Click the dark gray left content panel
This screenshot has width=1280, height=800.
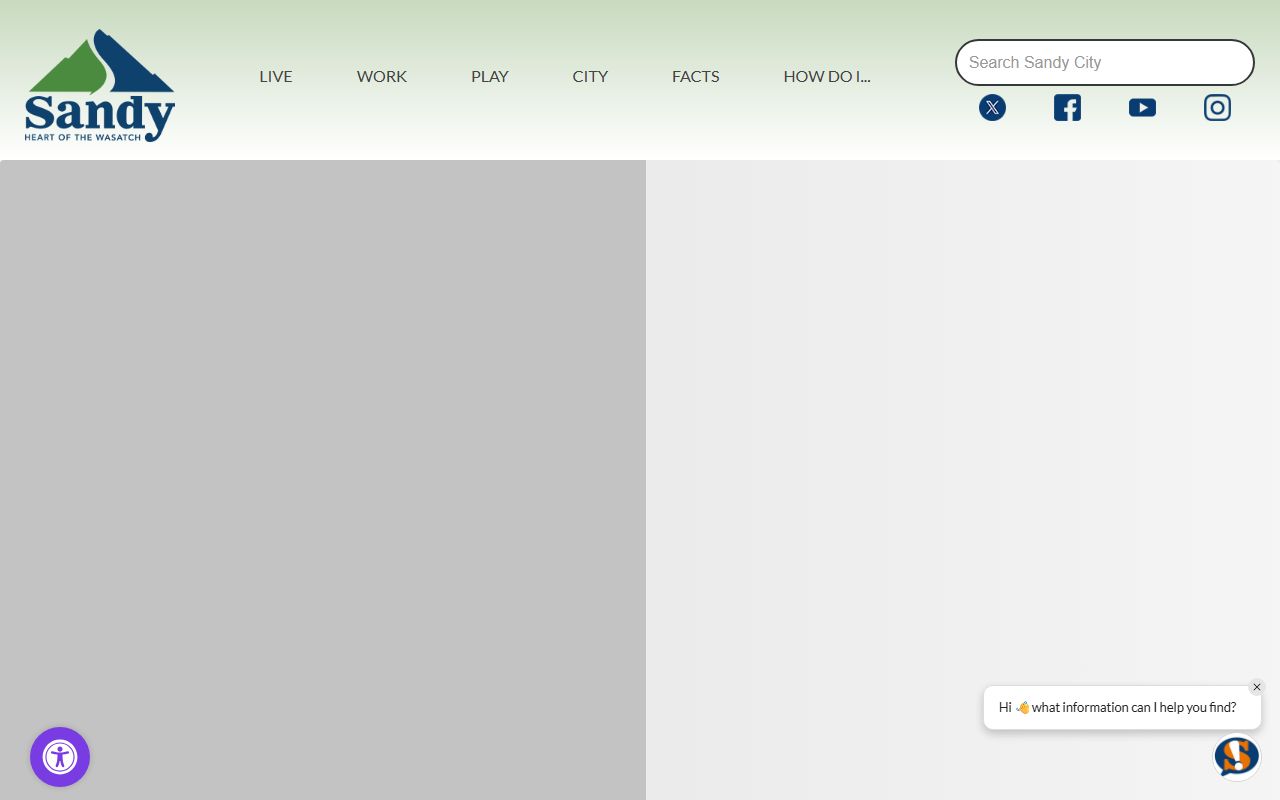coord(322,480)
